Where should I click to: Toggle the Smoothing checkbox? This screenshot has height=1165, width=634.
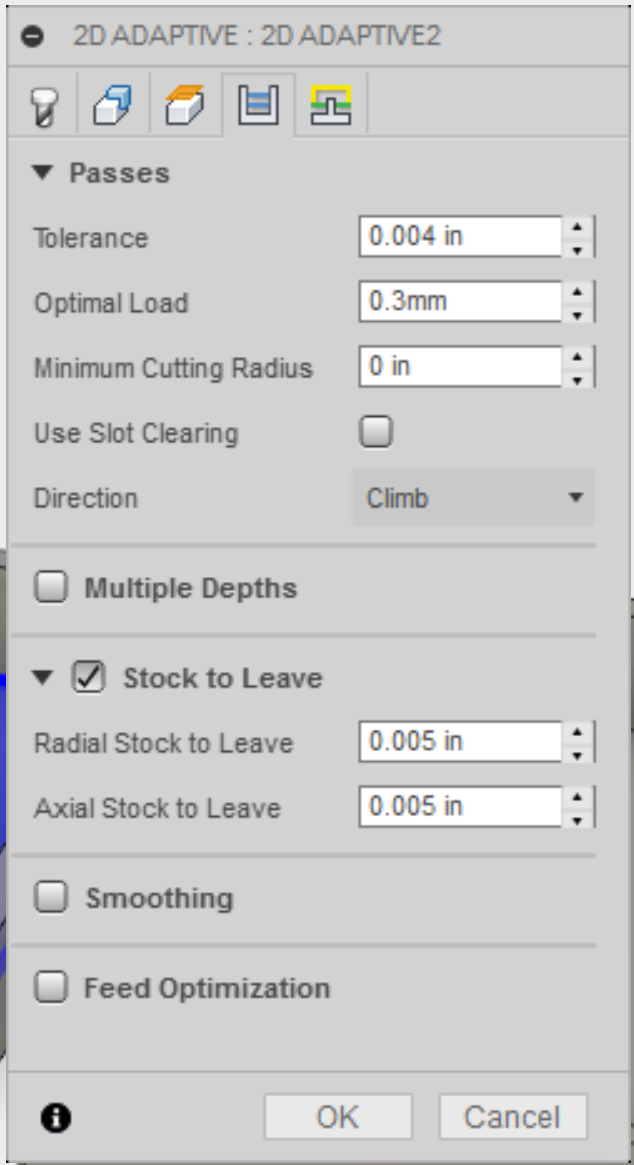50,898
